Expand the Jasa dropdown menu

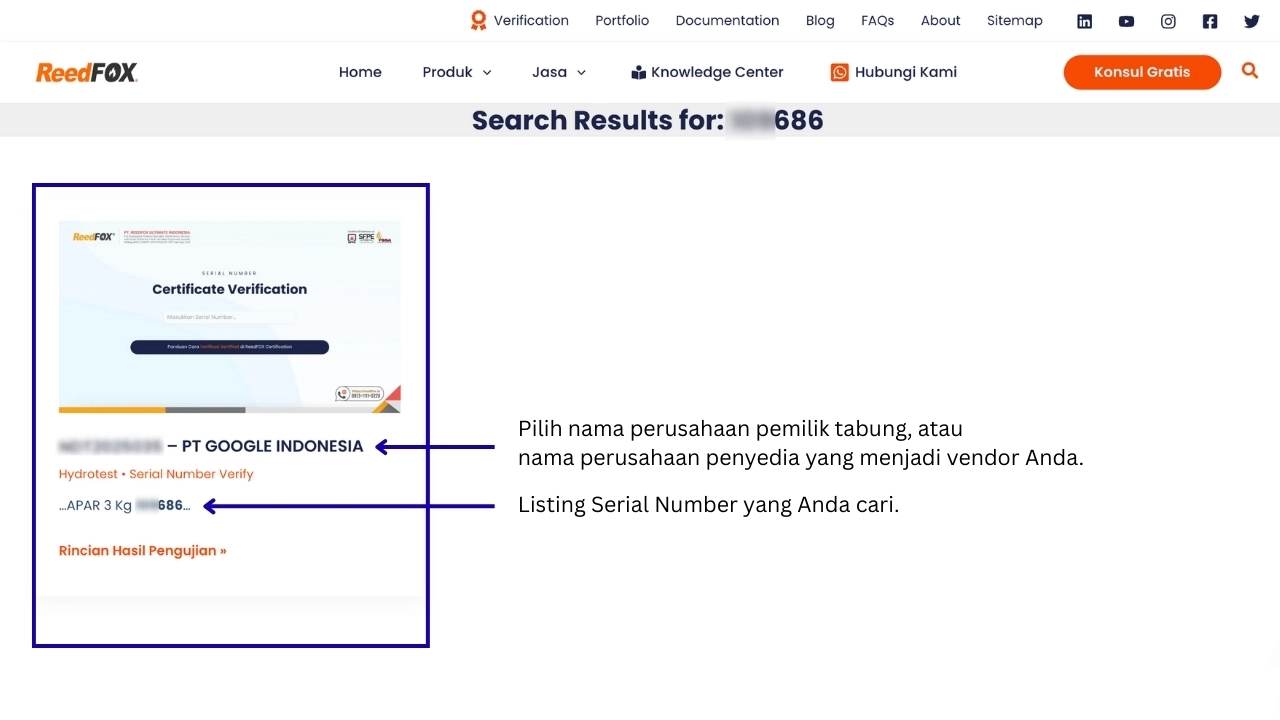tap(559, 72)
